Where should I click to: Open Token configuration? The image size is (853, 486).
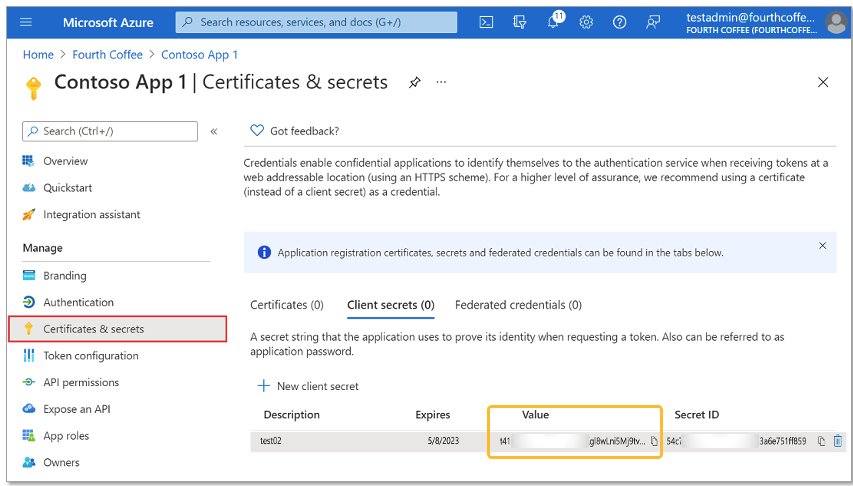tap(91, 355)
